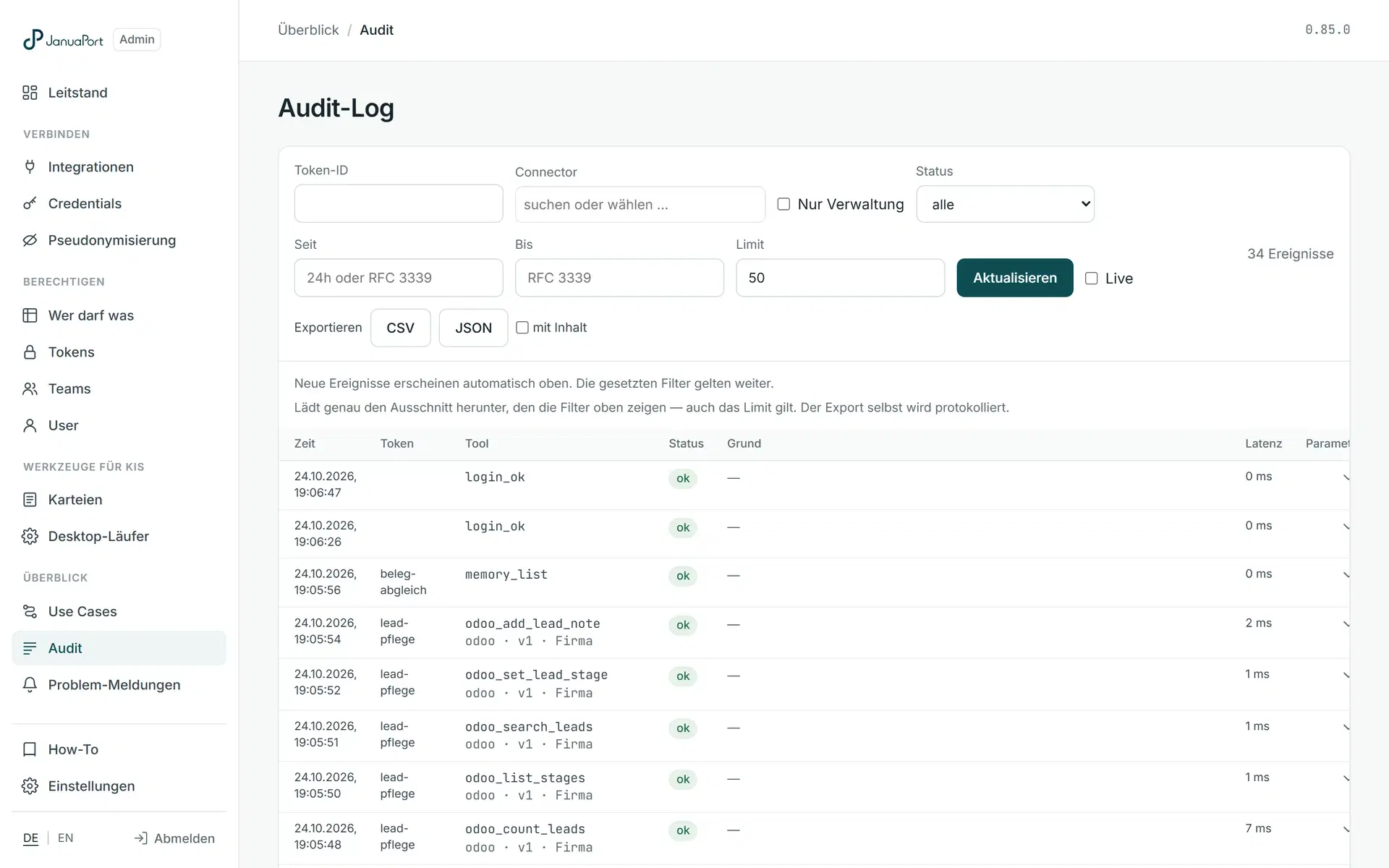Click the beleg-abgleich token cell

click(x=403, y=582)
